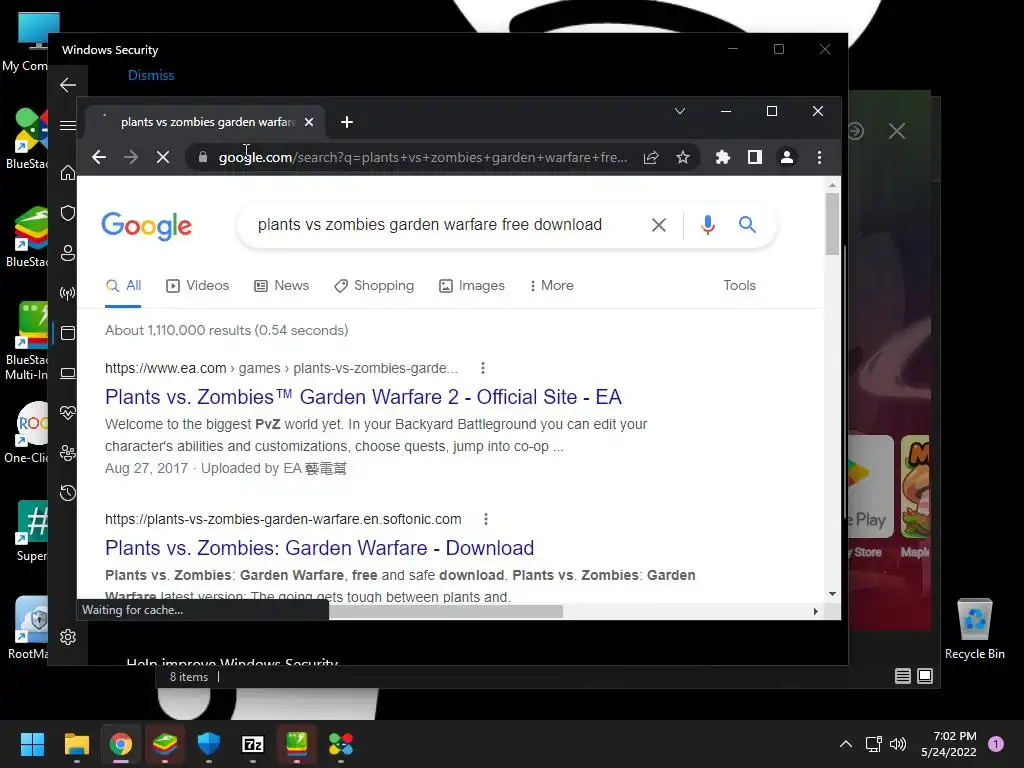1024x768 pixels.
Task: Switch to Shopping results tab
Action: pos(374,286)
